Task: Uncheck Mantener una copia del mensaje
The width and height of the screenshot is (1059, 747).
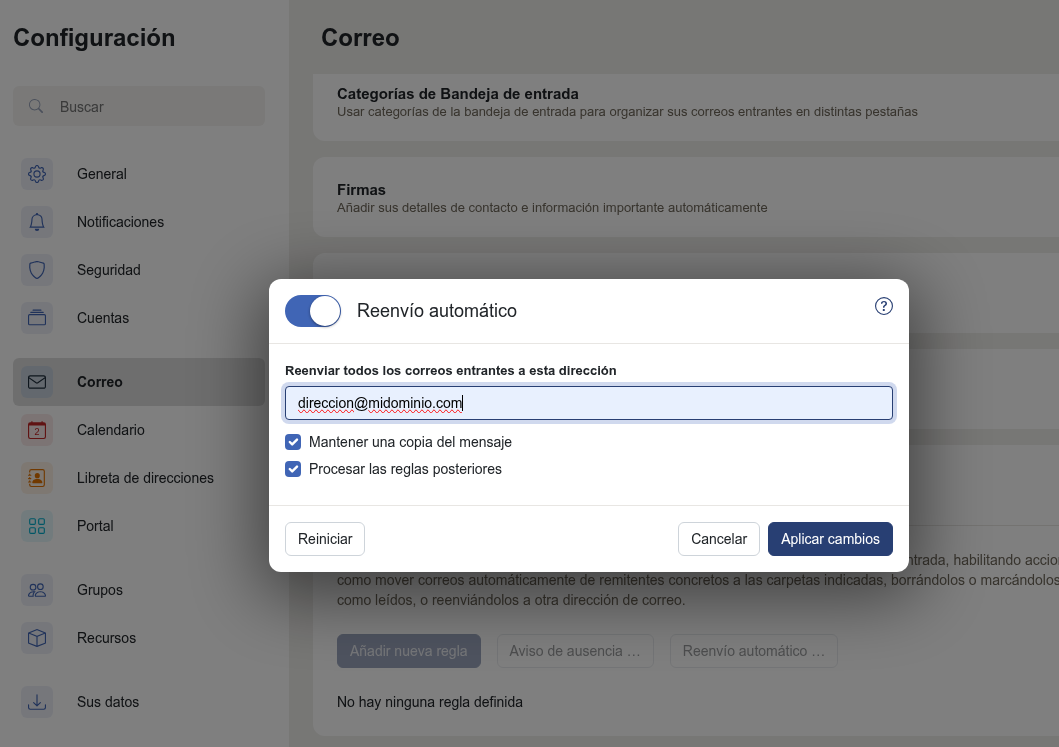Action: click(x=293, y=442)
